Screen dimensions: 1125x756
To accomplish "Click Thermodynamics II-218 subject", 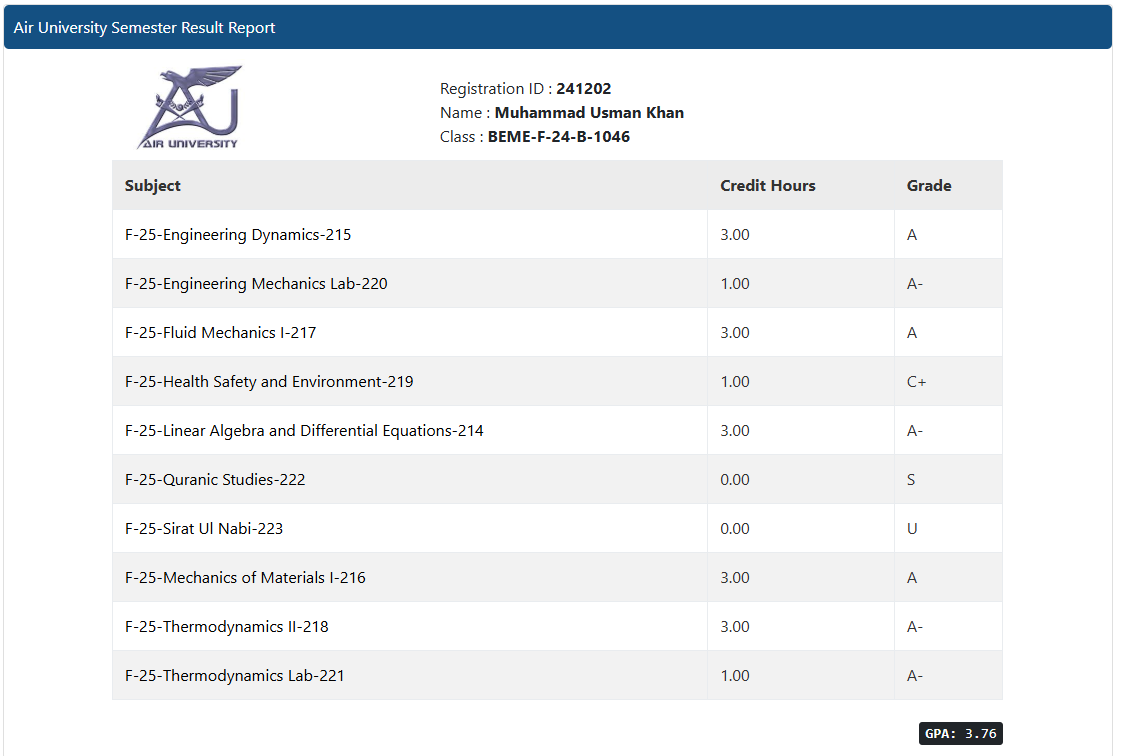I will (x=227, y=627).
